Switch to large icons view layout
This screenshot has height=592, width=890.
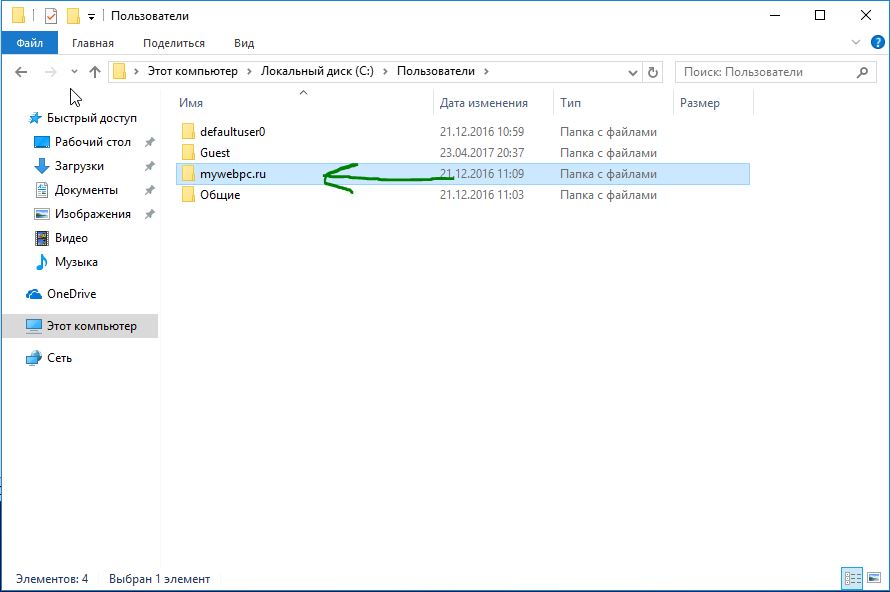click(873, 578)
